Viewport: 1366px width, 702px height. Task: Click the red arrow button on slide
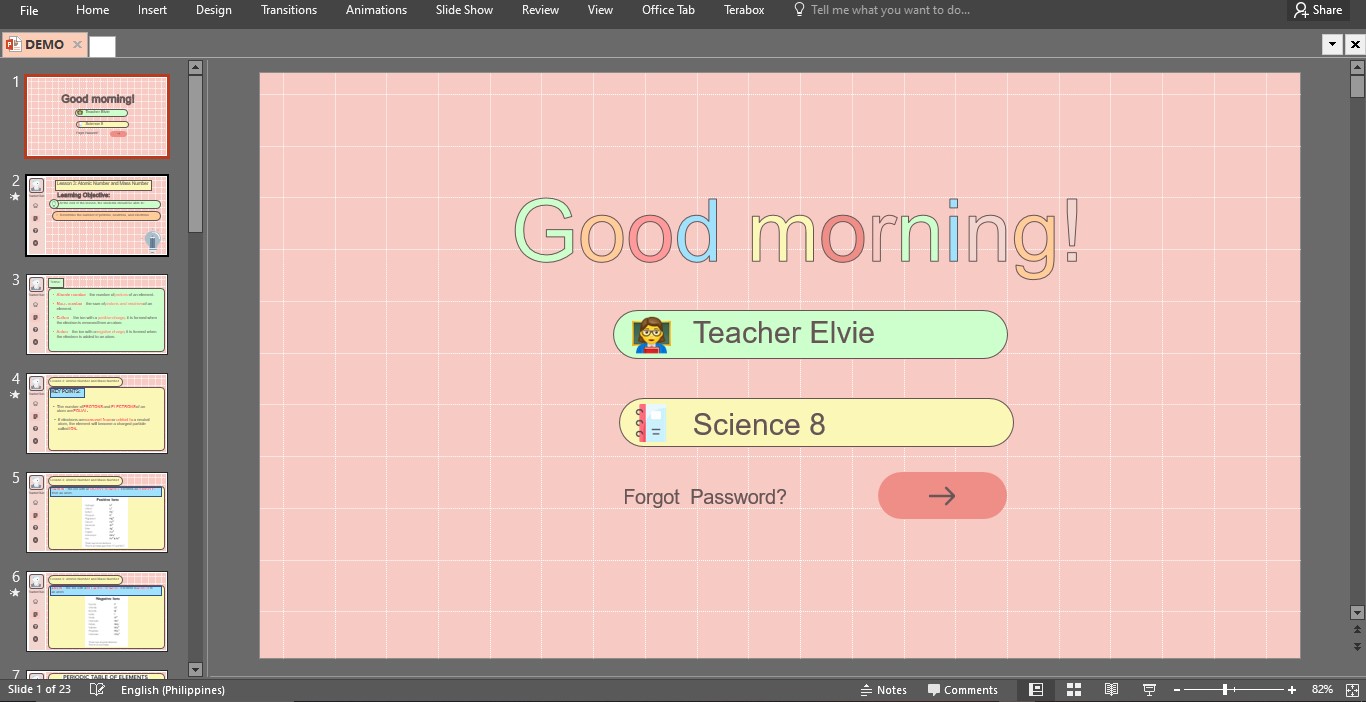pos(942,495)
